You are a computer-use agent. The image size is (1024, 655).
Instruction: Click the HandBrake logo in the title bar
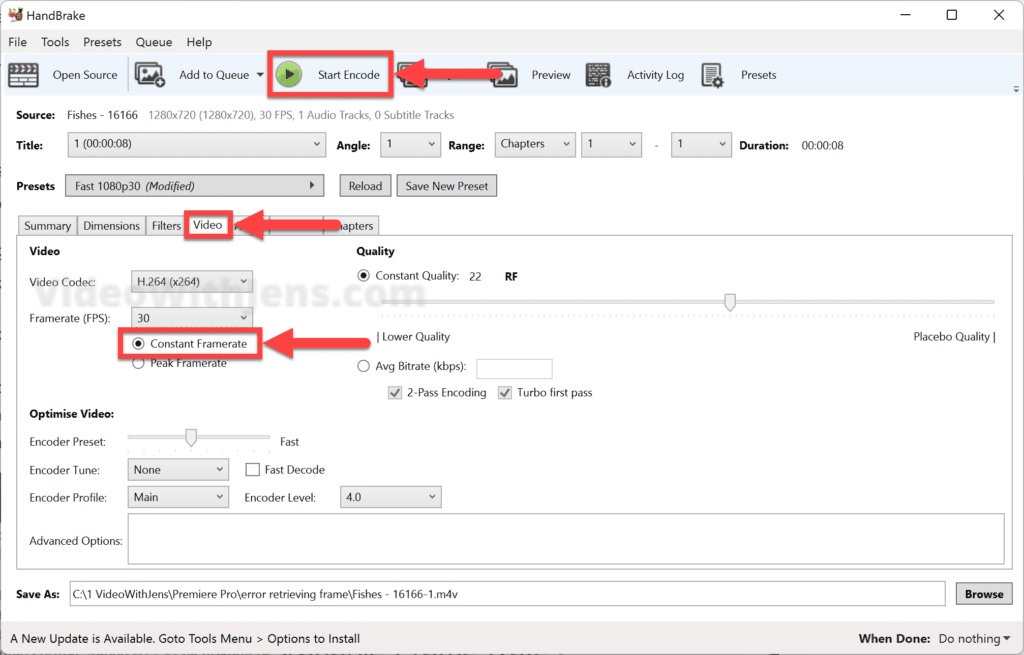click(15, 14)
